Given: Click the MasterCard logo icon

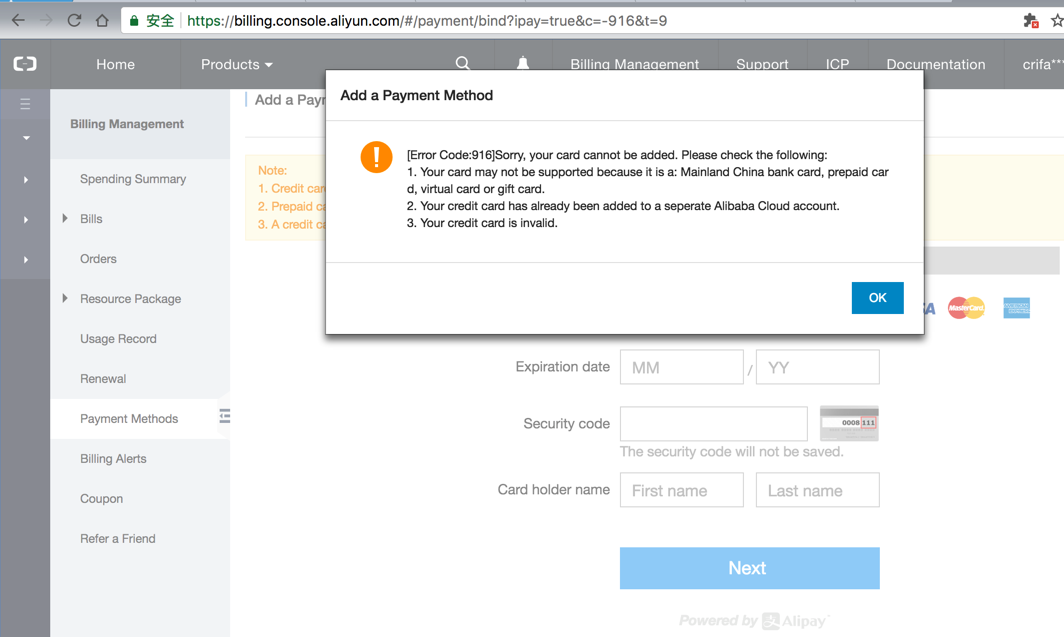Looking at the screenshot, I should [x=966, y=308].
